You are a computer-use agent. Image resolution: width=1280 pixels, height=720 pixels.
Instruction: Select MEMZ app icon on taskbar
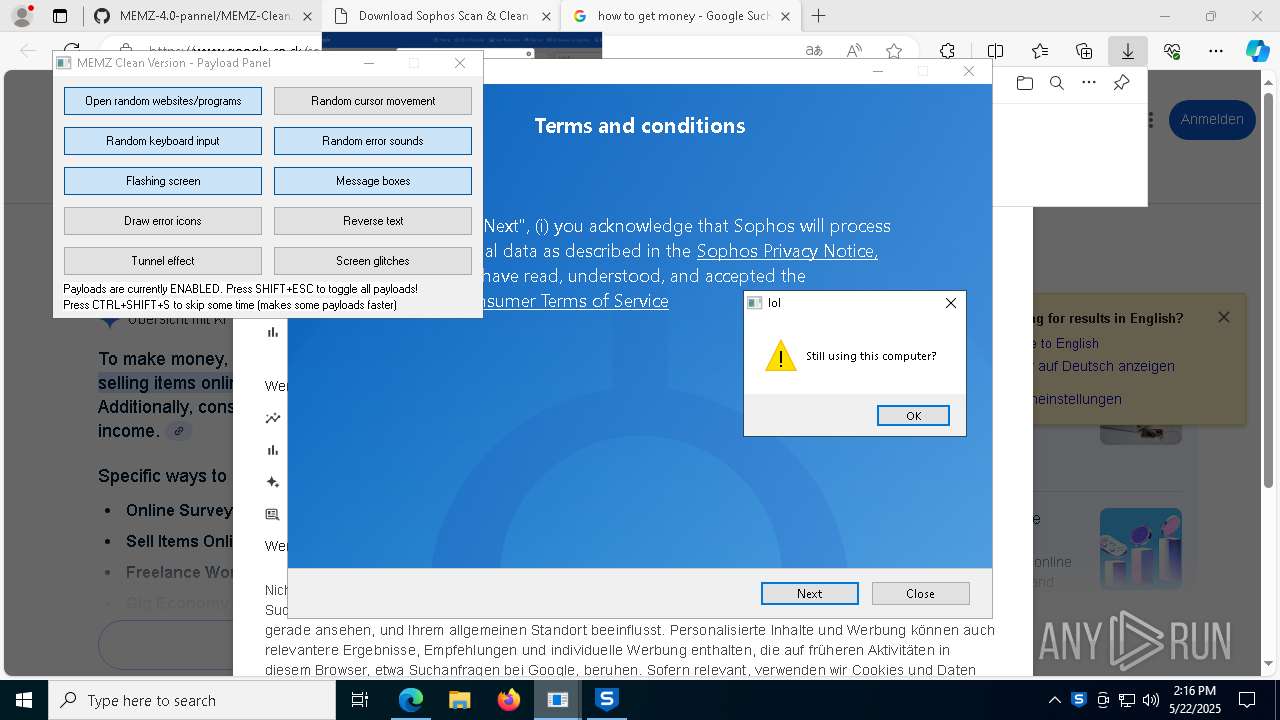557,700
